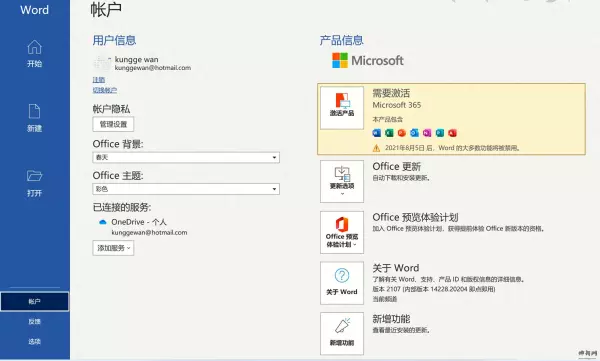600x361 pixels.
Task: Click the 关于 Word (About Word) button
Action: [x=342, y=283]
